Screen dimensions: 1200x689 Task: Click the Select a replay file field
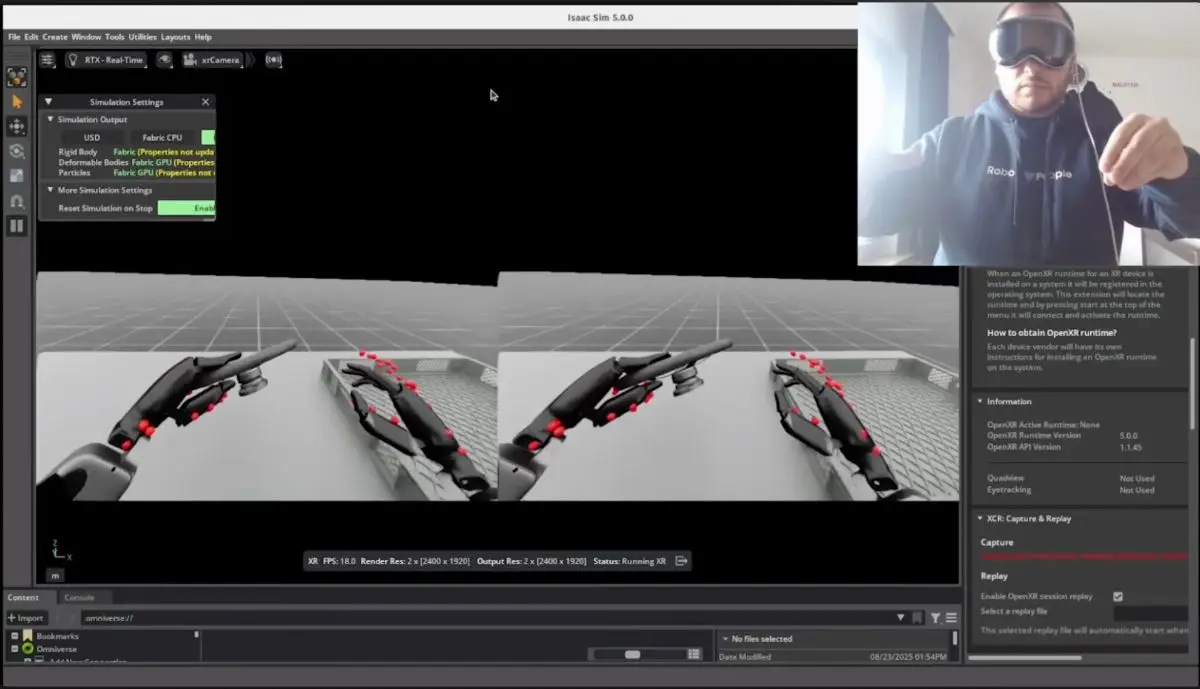coord(1150,612)
